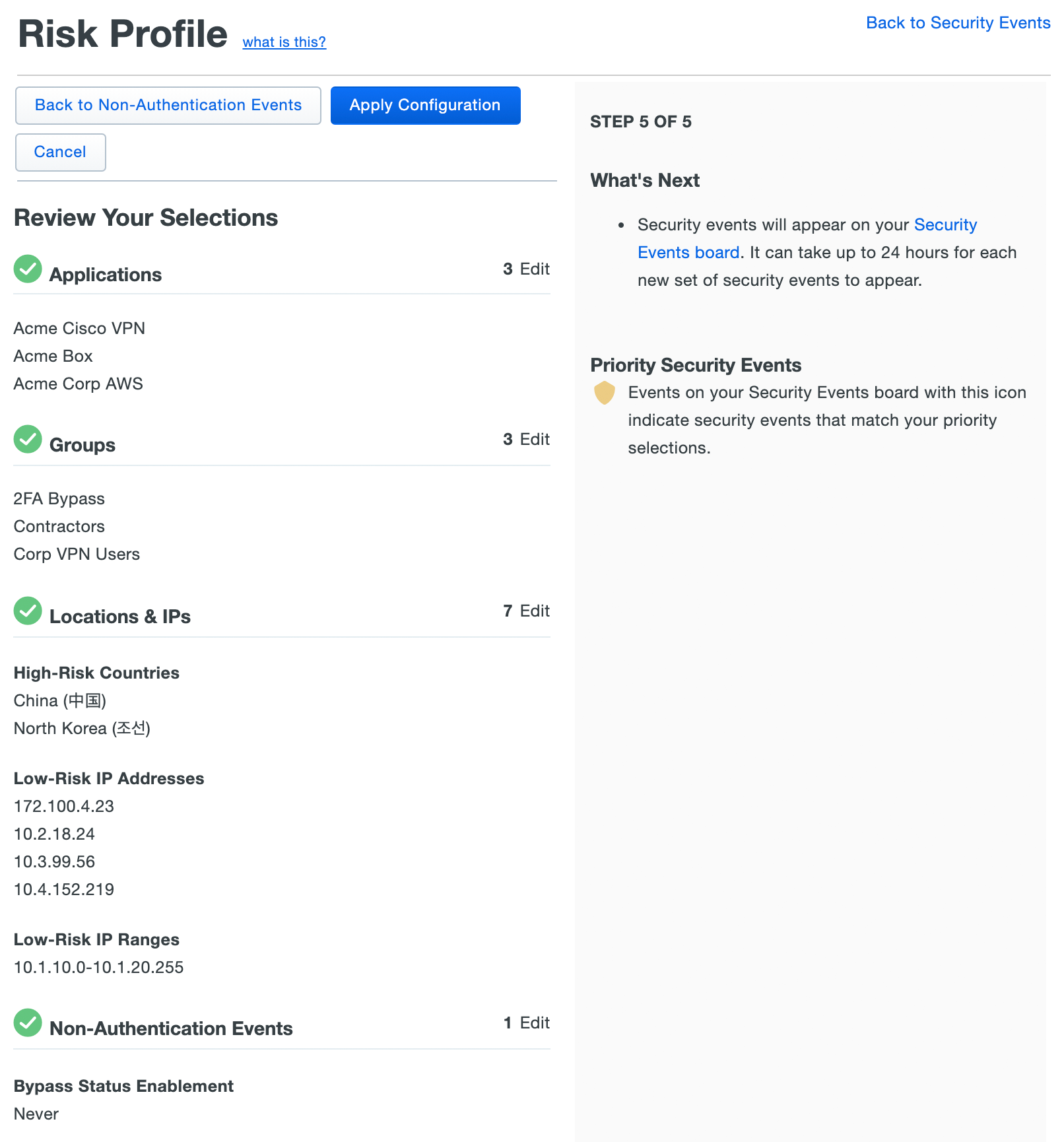The image size is (1064, 1142).
Task: Click the Non-Authentication Events green checkmark
Action: coord(28,1023)
